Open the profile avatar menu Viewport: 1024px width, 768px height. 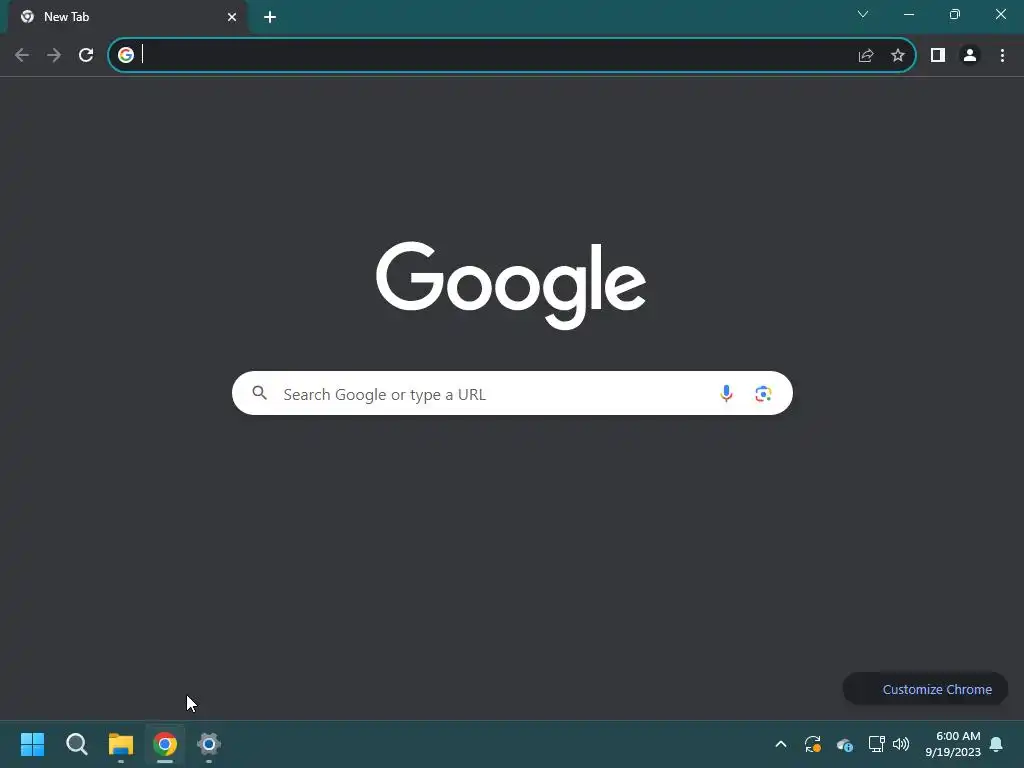970,56
